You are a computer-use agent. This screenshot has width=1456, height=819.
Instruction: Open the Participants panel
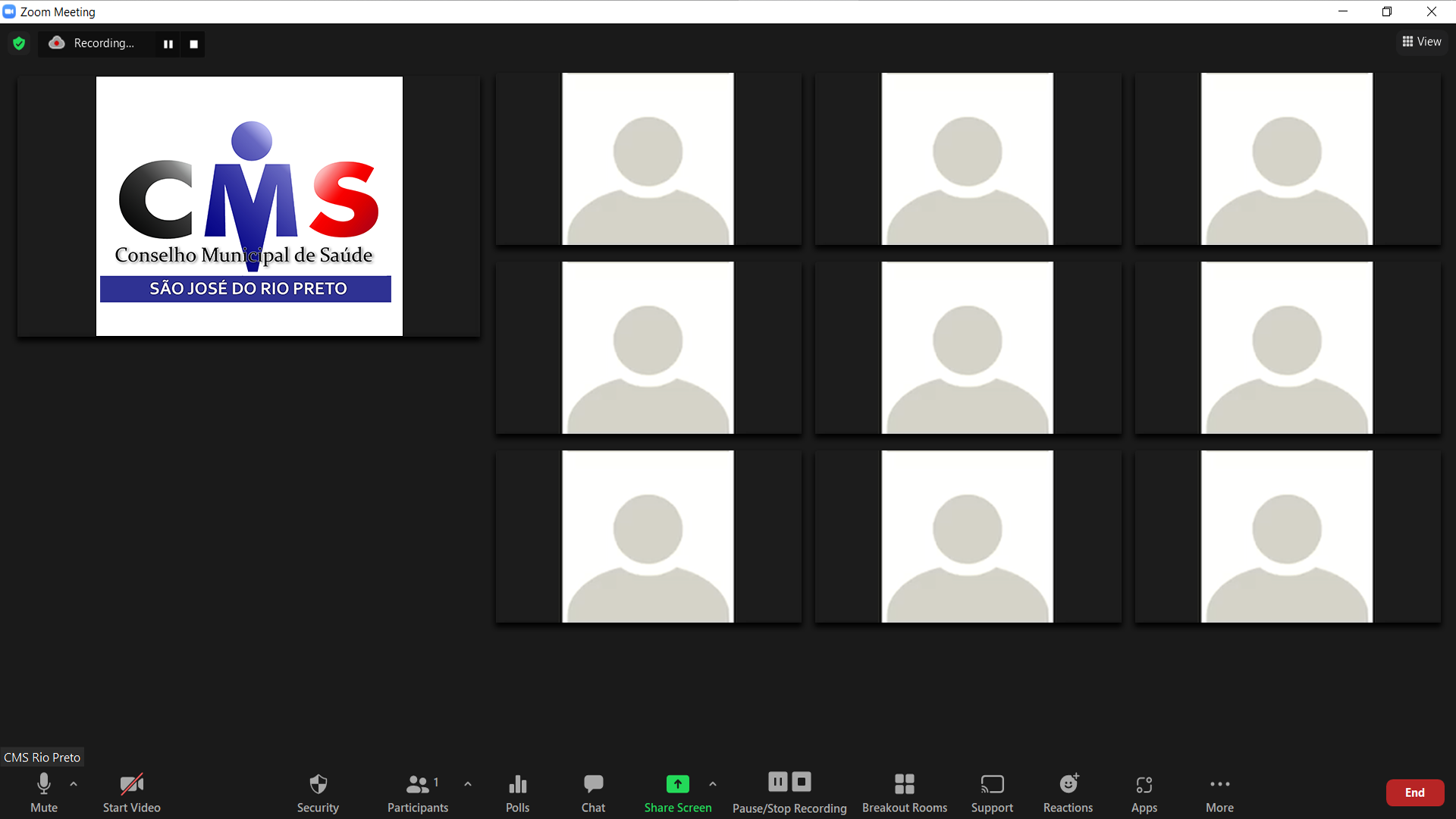pyautogui.click(x=418, y=792)
